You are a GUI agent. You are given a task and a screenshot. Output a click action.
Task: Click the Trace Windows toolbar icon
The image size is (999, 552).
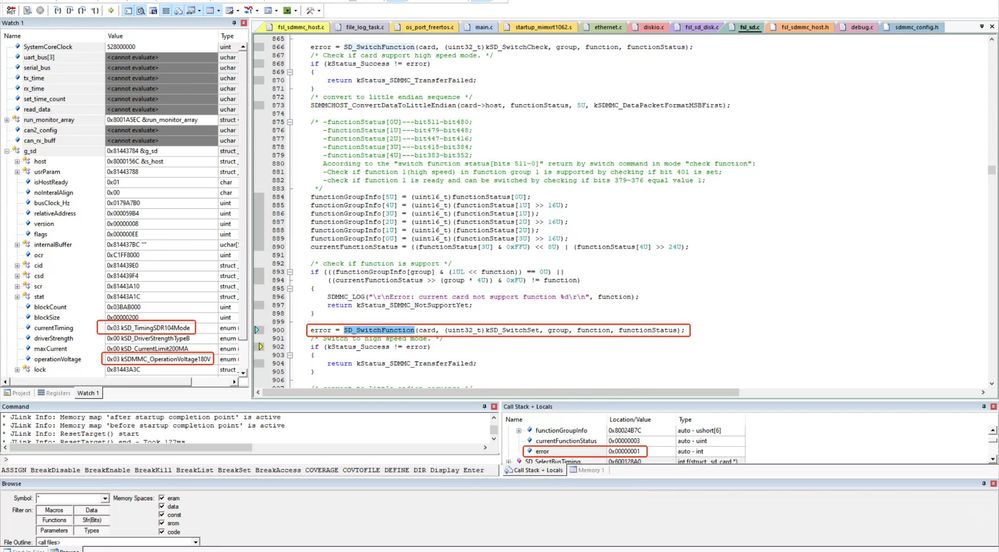pyautogui.click(x=268, y=10)
